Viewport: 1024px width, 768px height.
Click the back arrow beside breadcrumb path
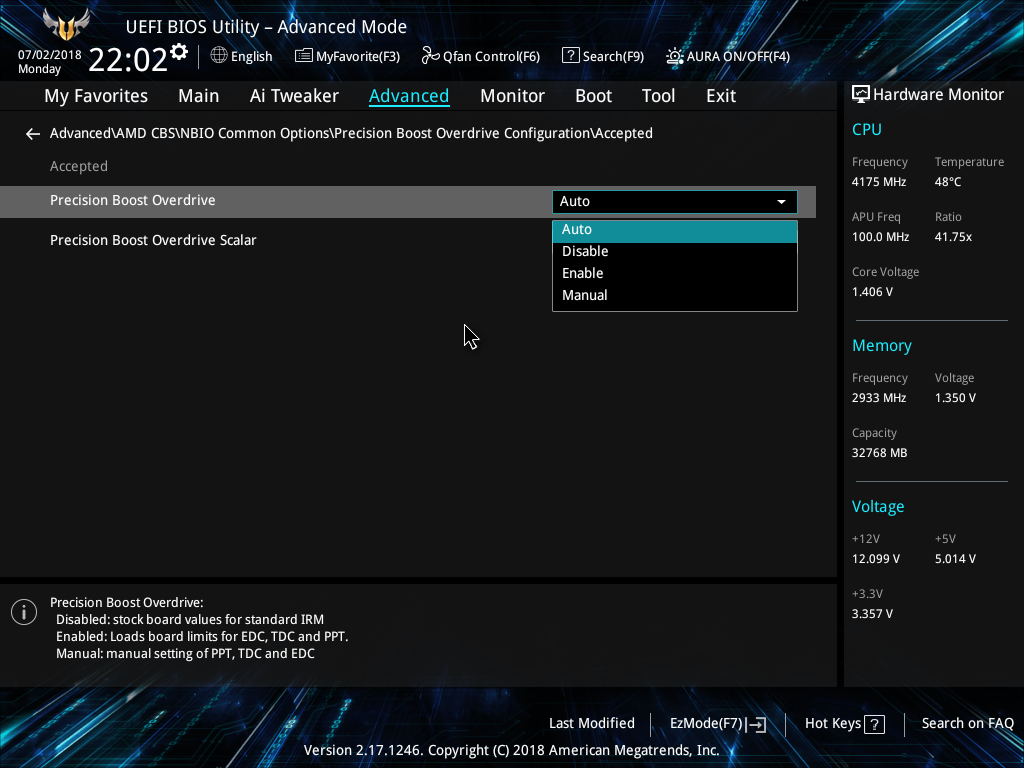point(33,134)
